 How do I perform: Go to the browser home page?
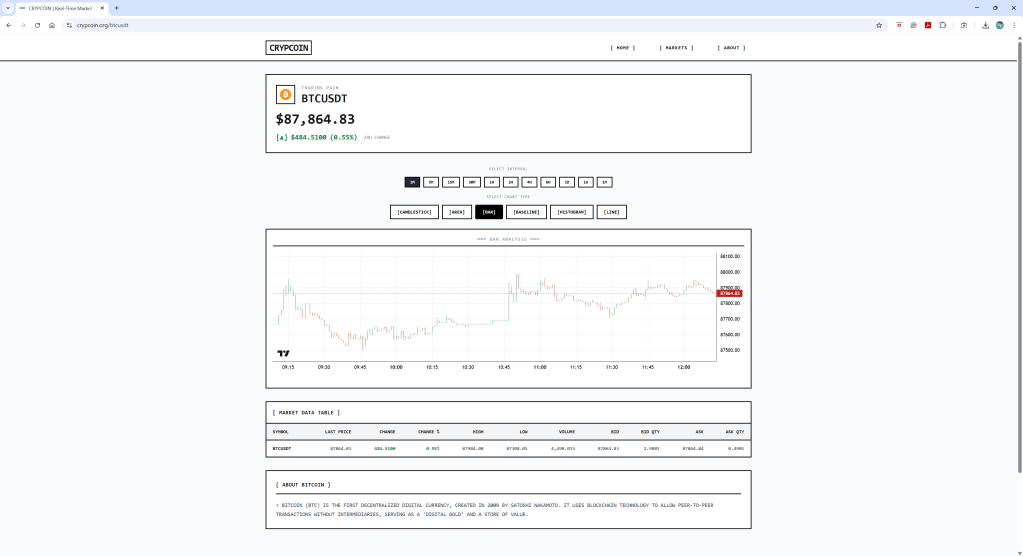[x=51, y=25]
